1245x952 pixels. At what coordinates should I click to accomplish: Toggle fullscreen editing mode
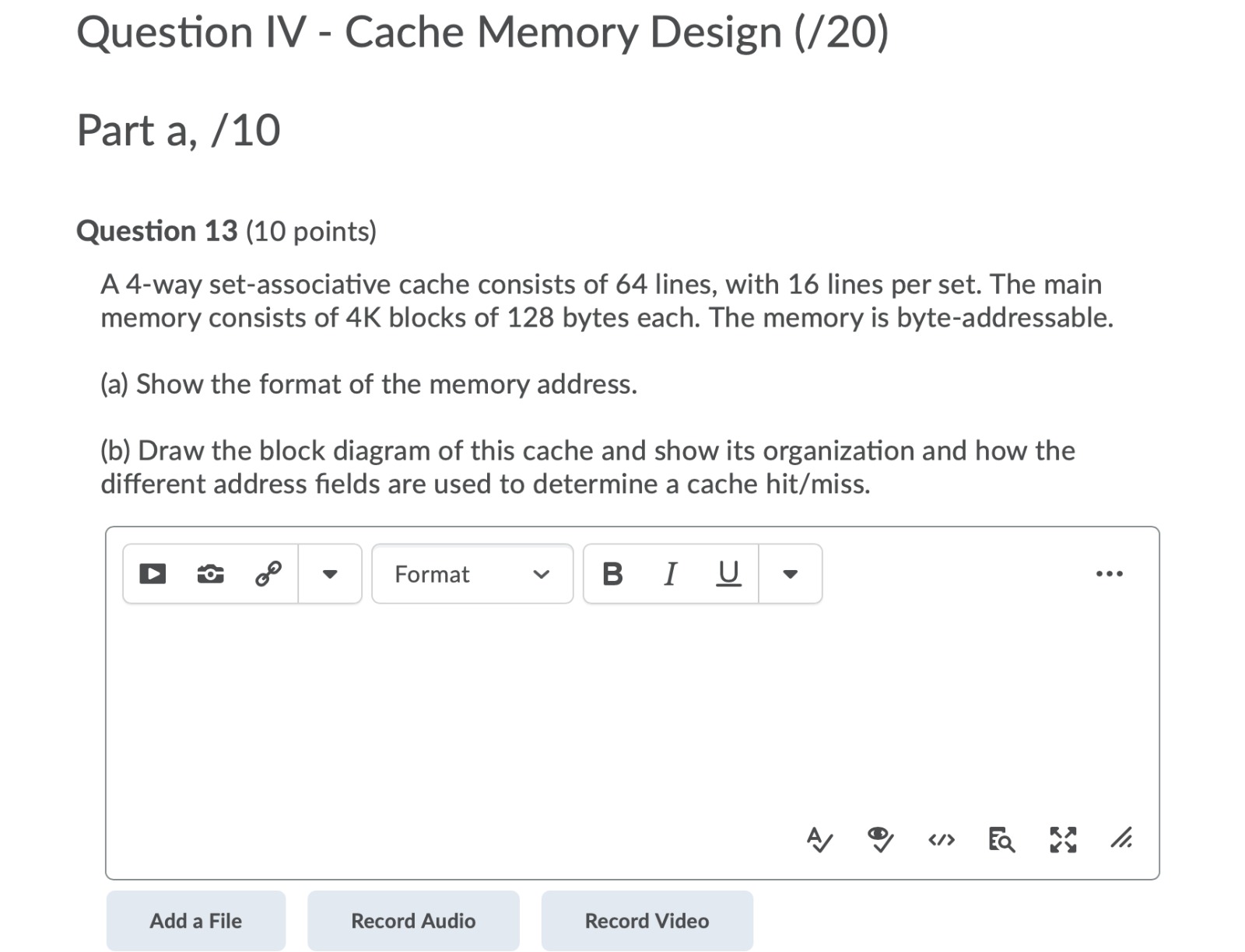point(1063,839)
